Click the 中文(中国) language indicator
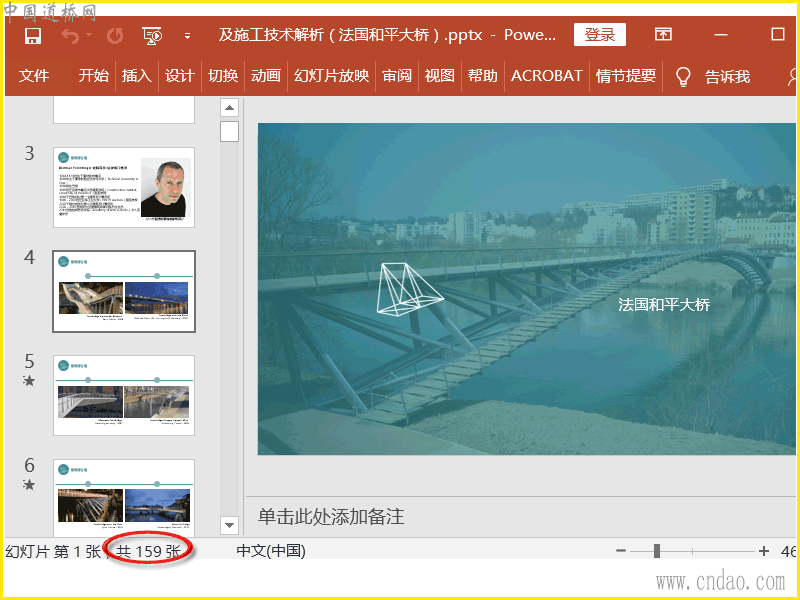The height and width of the screenshot is (600, 800). click(271, 551)
